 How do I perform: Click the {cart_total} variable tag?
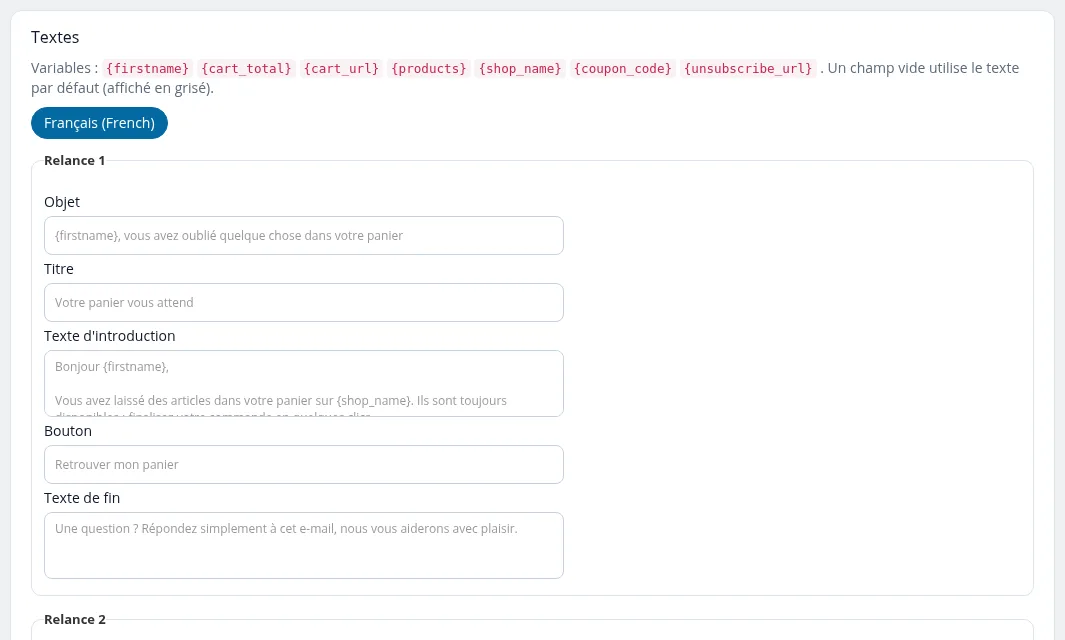point(247,69)
